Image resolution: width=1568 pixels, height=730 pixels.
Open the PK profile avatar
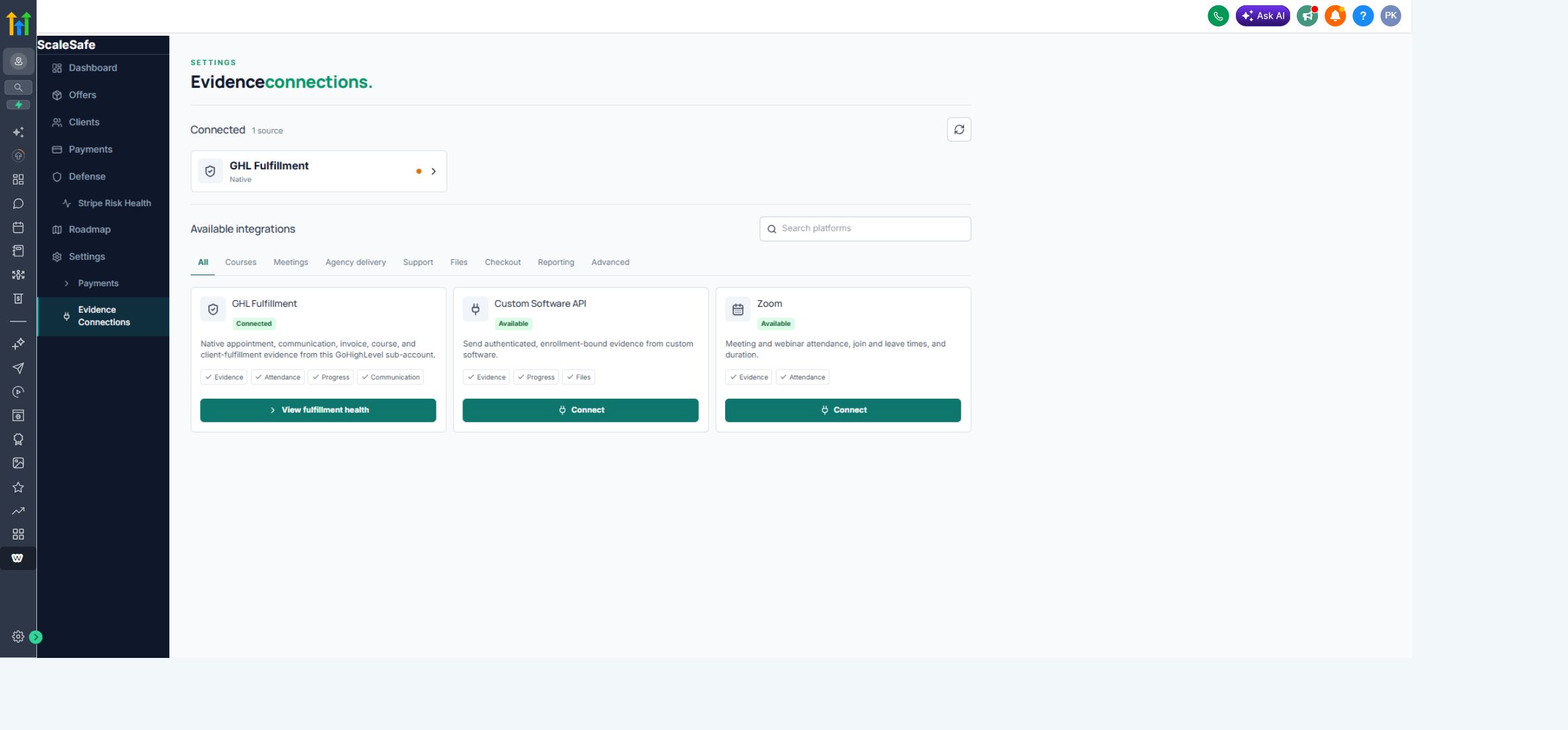click(1391, 16)
